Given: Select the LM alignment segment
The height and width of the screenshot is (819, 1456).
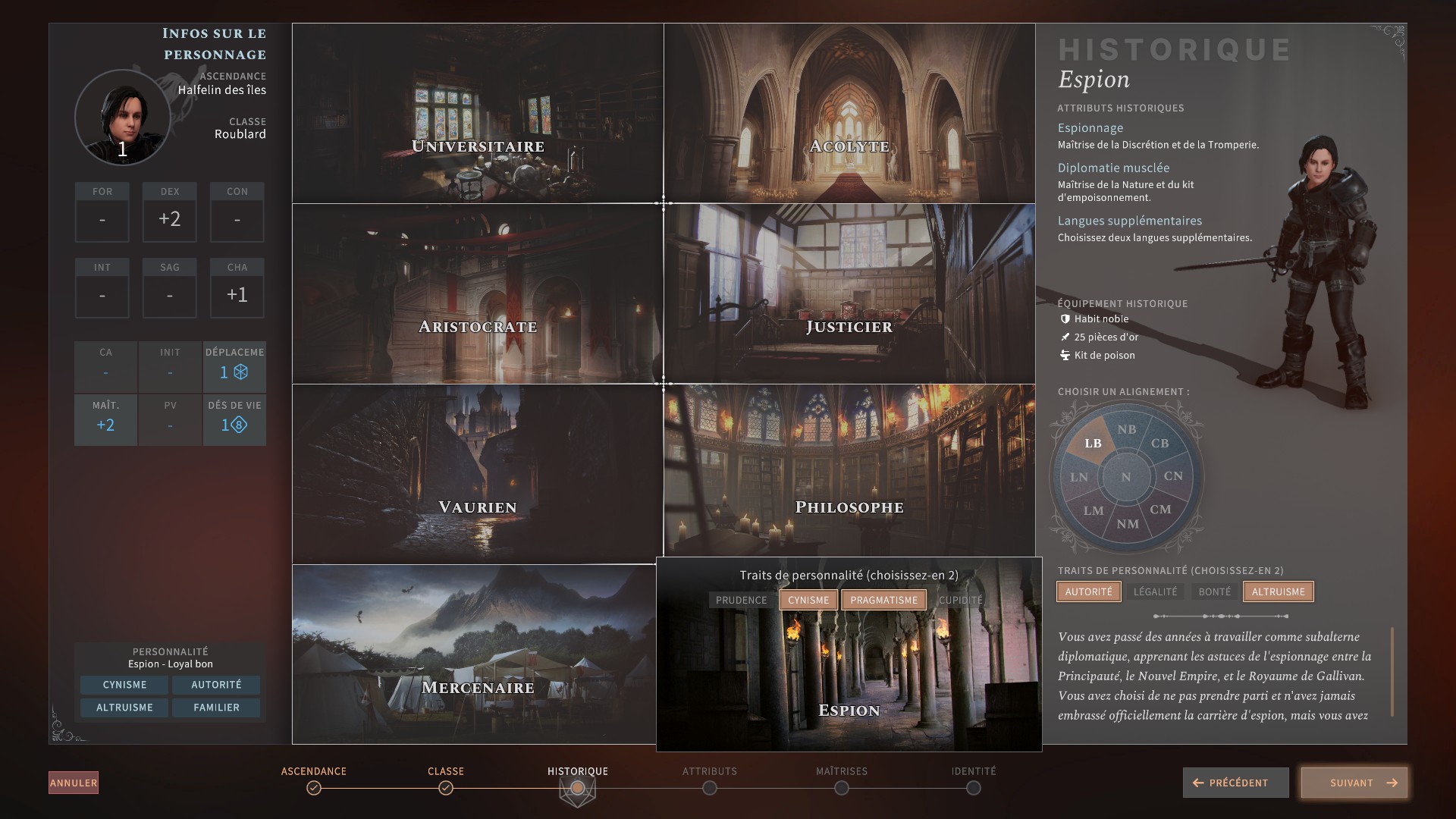Looking at the screenshot, I should pyautogui.click(x=1094, y=510).
